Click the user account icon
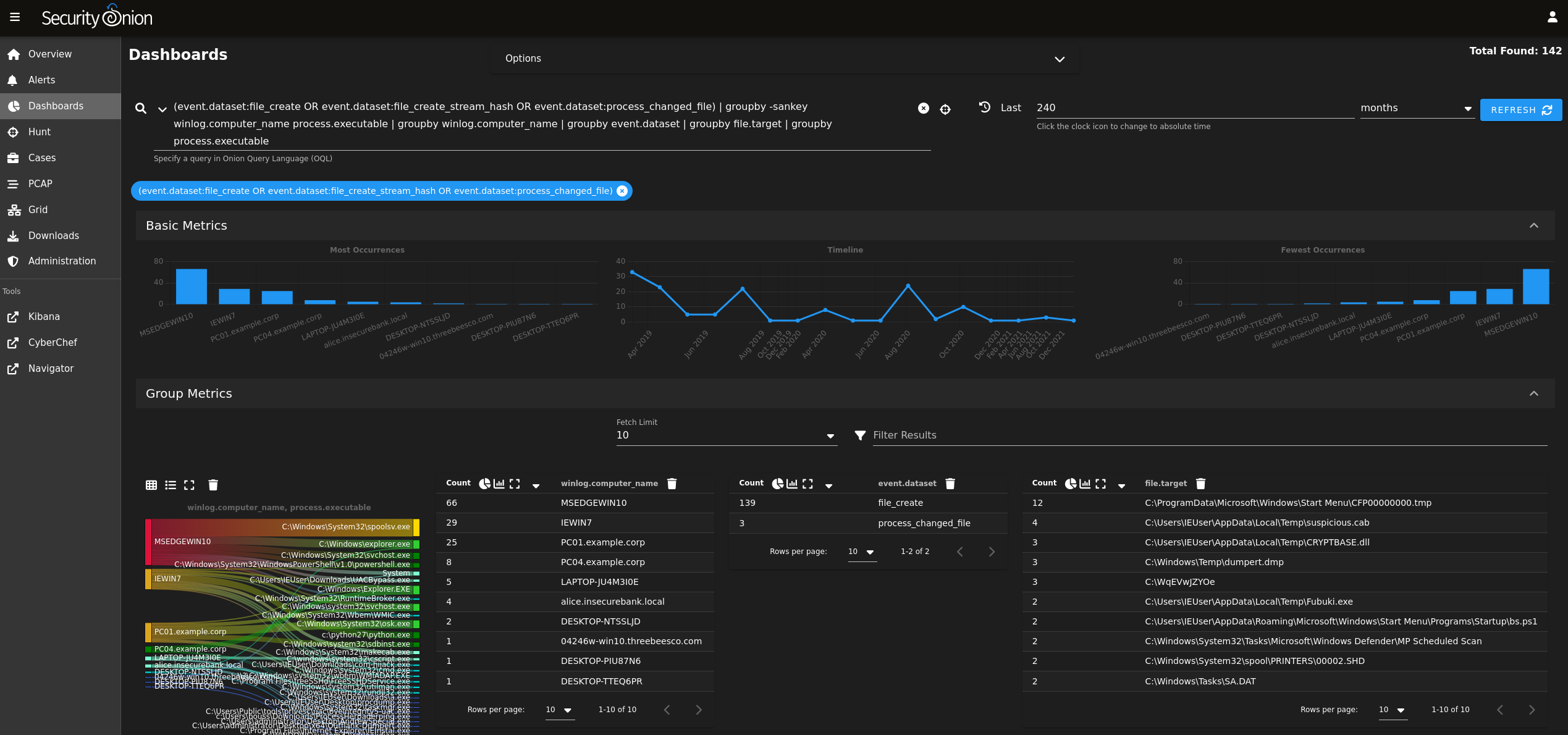The image size is (1568, 735). pyautogui.click(x=1553, y=17)
